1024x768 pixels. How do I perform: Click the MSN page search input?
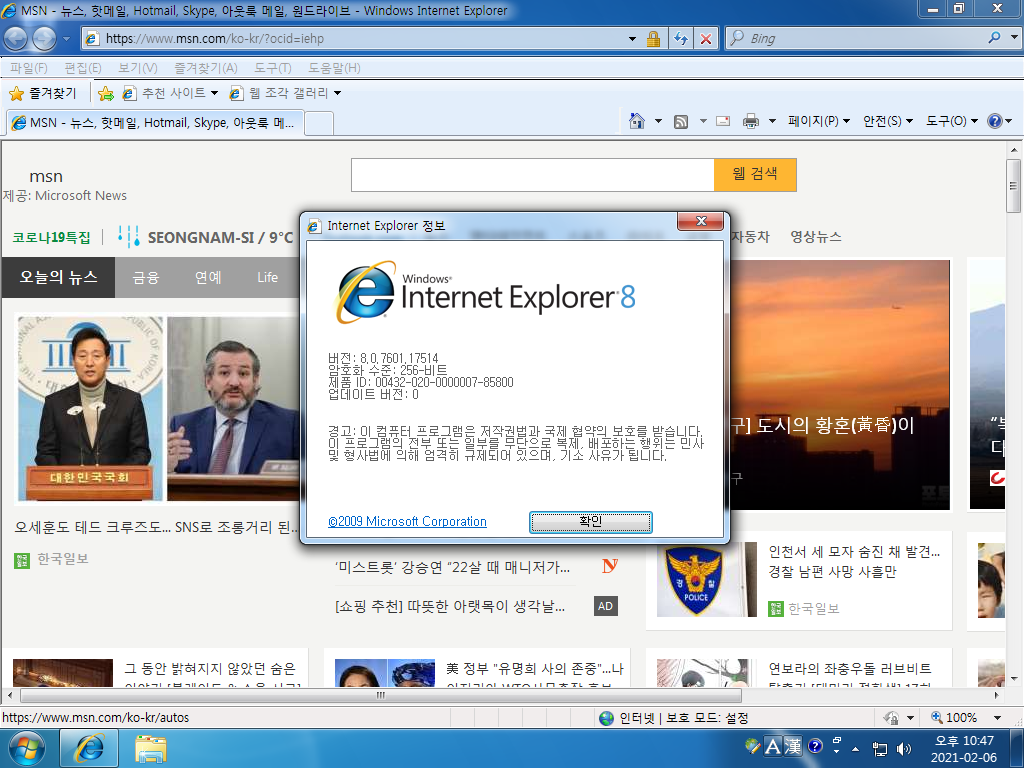click(x=533, y=175)
